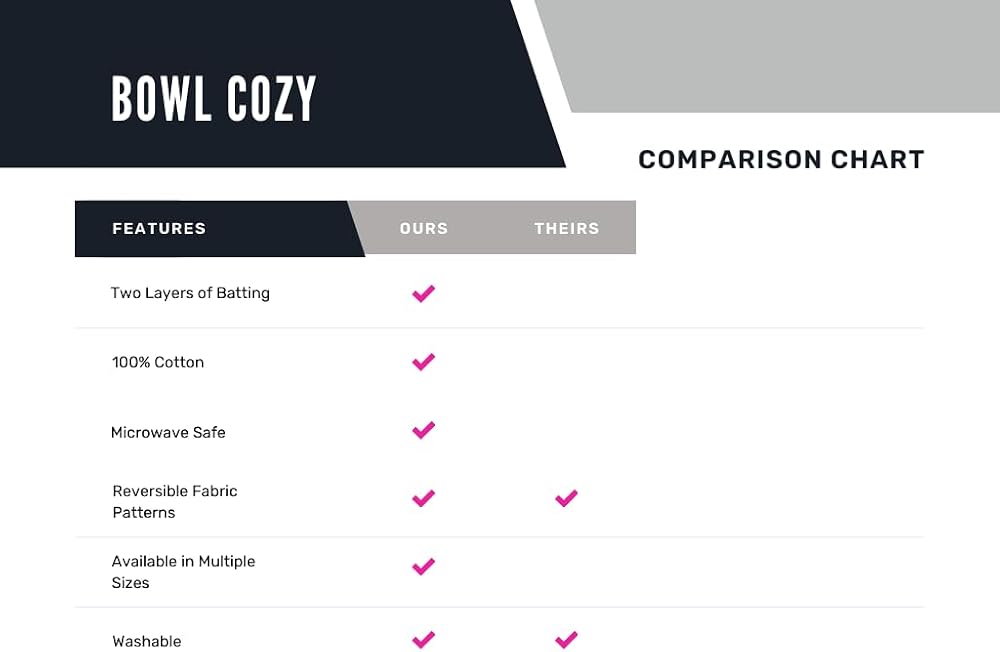Image resolution: width=1000 pixels, height=652 pixels.
Task: Click the COMPARISON CHART heading
Action: tap(781, 159)
